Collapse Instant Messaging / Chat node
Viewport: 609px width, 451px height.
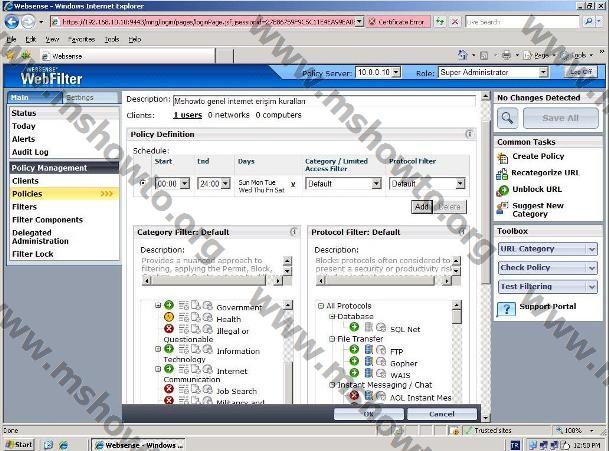332,385
